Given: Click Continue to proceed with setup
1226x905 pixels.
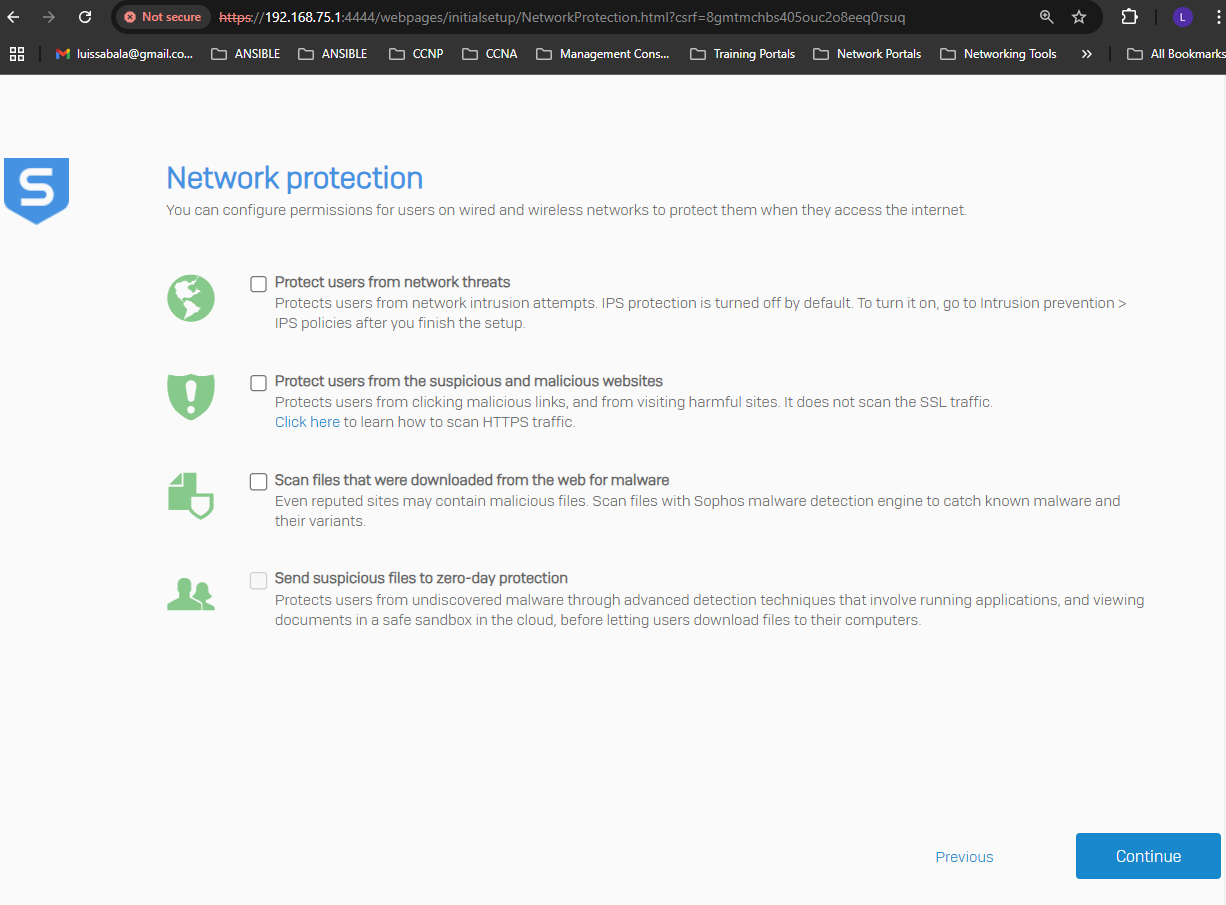Looking at the screenshot, I should coord(1148,856).
